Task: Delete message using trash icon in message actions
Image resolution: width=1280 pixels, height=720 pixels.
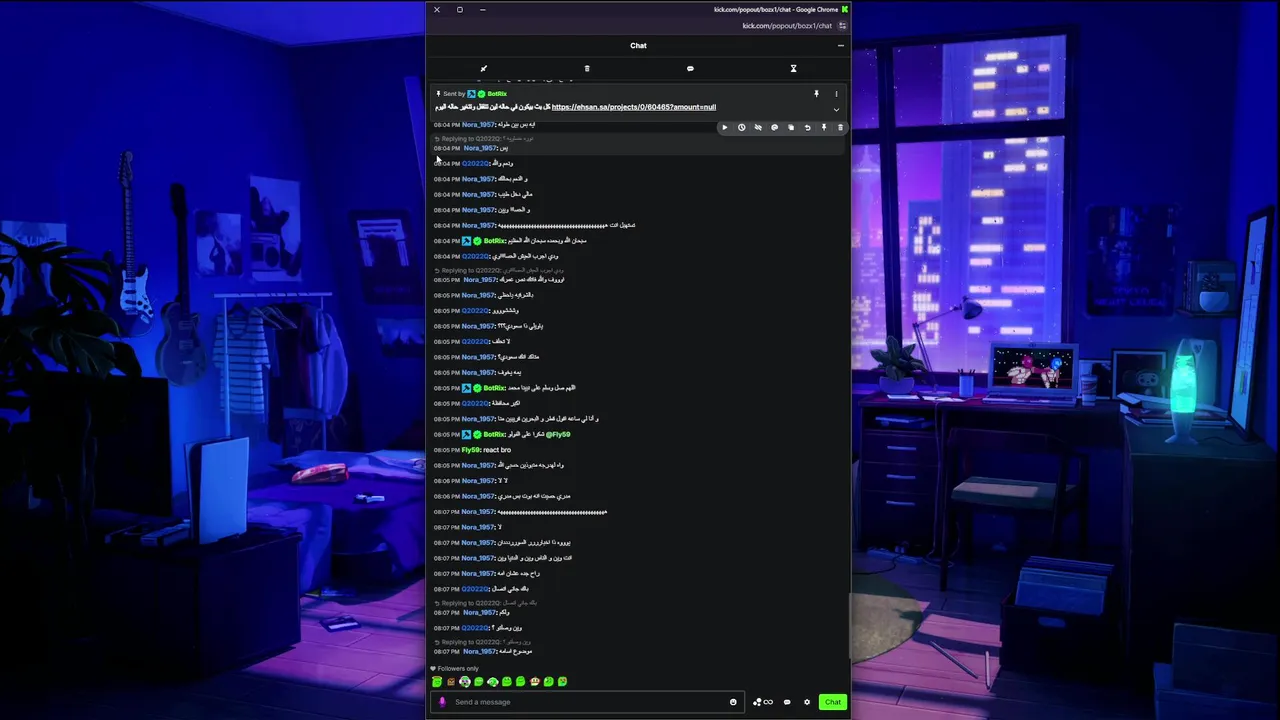Action: coord(840,128)
